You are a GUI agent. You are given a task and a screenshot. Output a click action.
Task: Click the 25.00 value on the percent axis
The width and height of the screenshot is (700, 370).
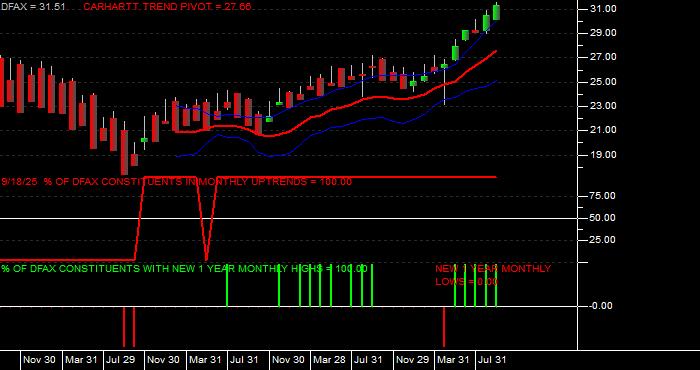coord(603,240)
